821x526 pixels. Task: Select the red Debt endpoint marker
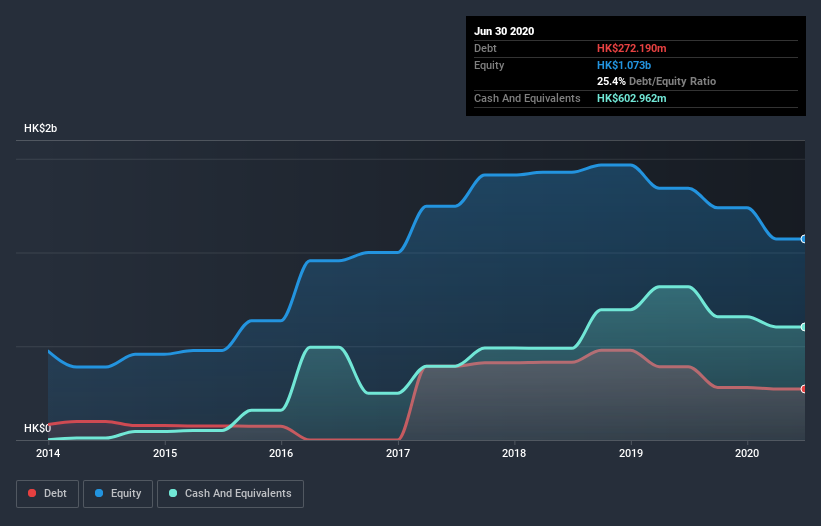804,389
